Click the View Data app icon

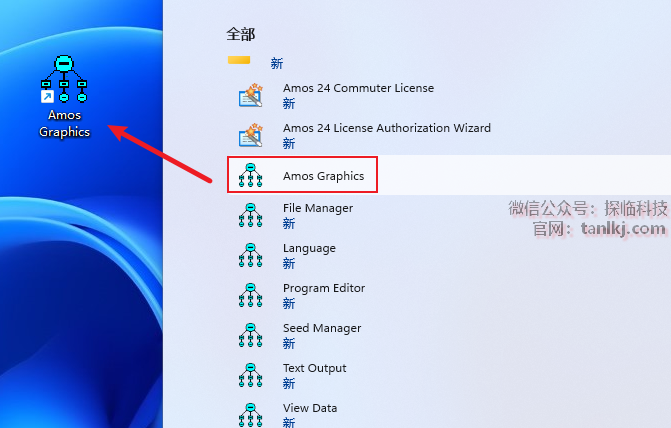coord(250,414)
